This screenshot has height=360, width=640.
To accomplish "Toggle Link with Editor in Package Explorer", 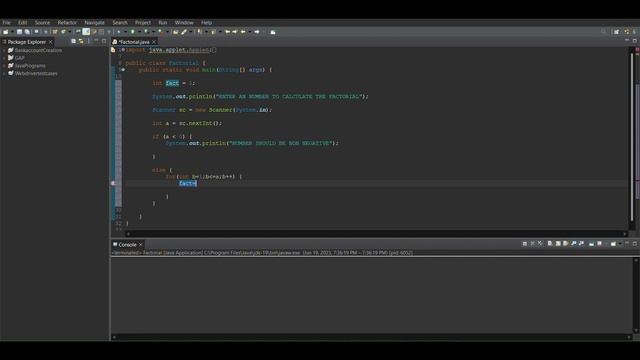I will coord(81,41).
